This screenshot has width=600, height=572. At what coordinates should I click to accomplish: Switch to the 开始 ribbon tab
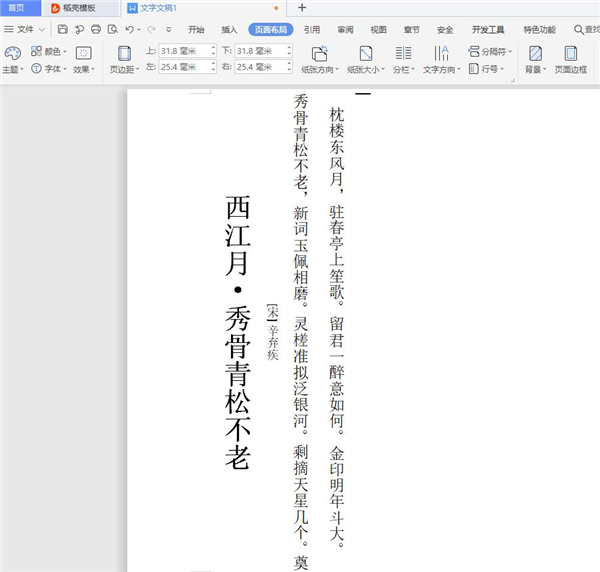point(196,30)
